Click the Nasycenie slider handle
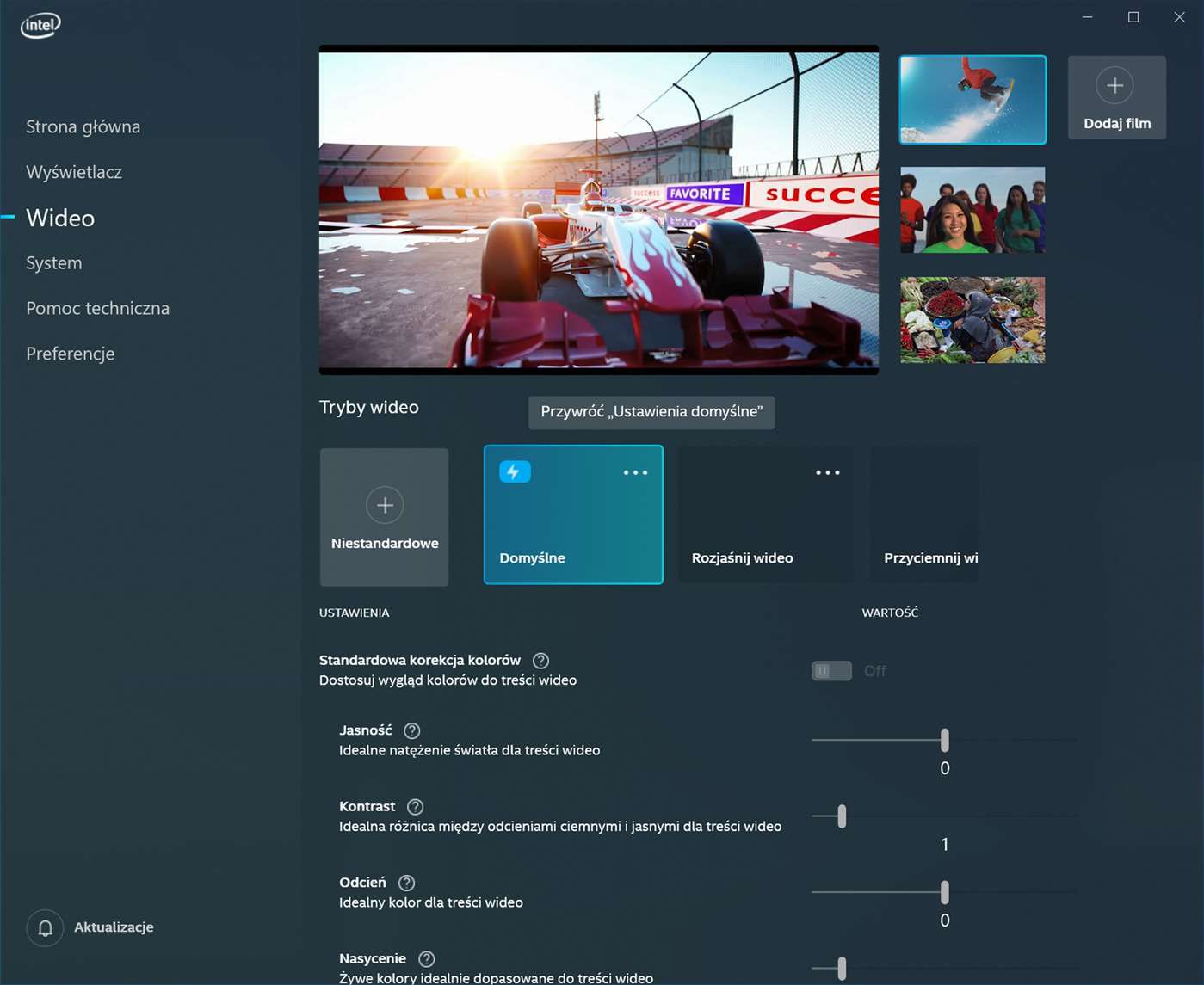Screen dimensions: 1204x985 (842, 968)
